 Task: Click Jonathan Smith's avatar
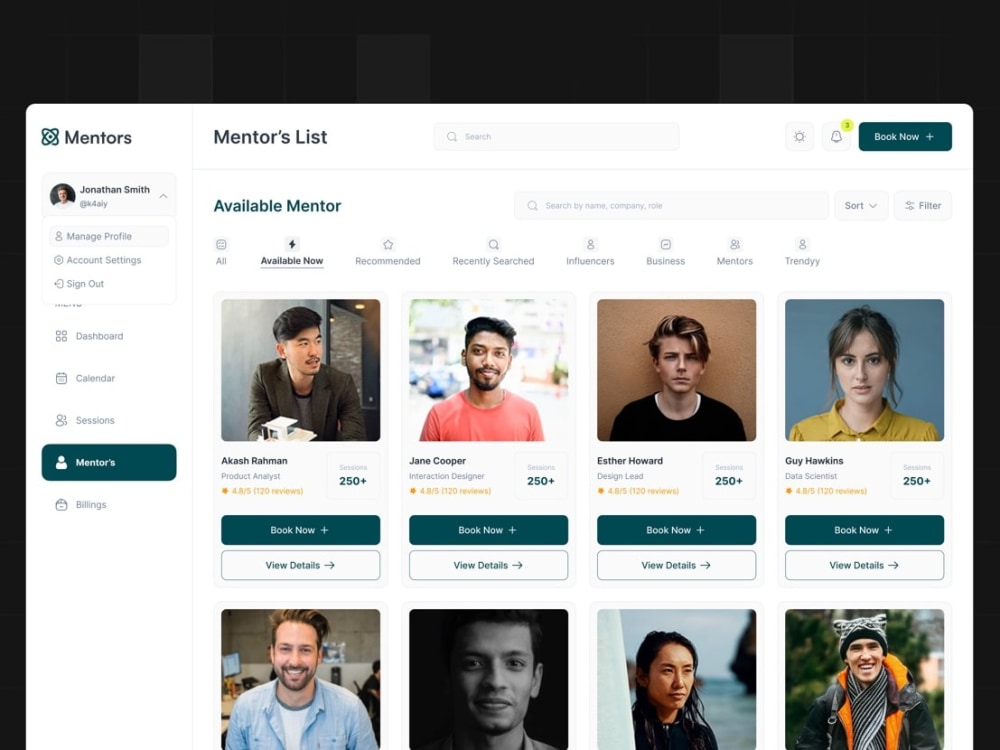click(x=62, y=196)
